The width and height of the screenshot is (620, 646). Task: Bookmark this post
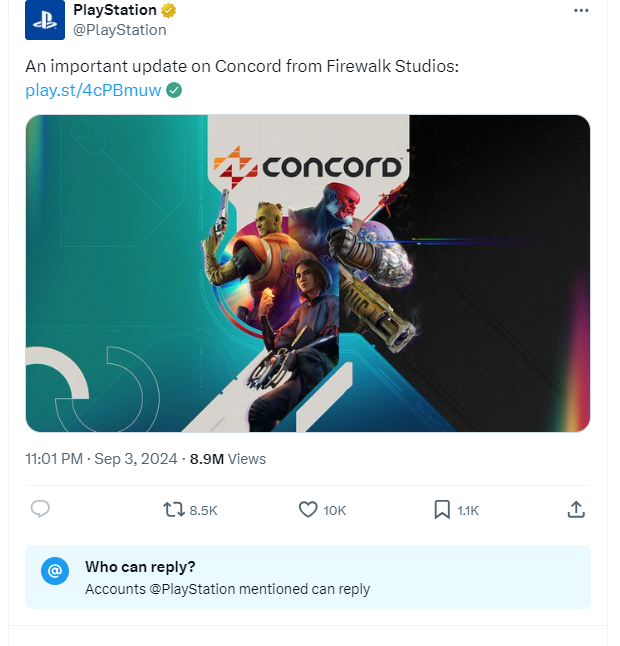click(x=442, y=510)
